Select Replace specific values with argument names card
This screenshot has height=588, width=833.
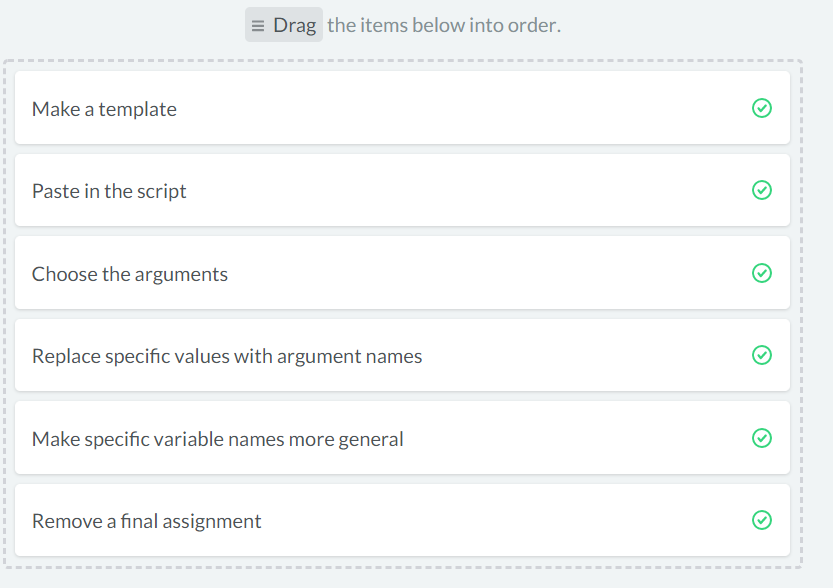click(402, 355)
